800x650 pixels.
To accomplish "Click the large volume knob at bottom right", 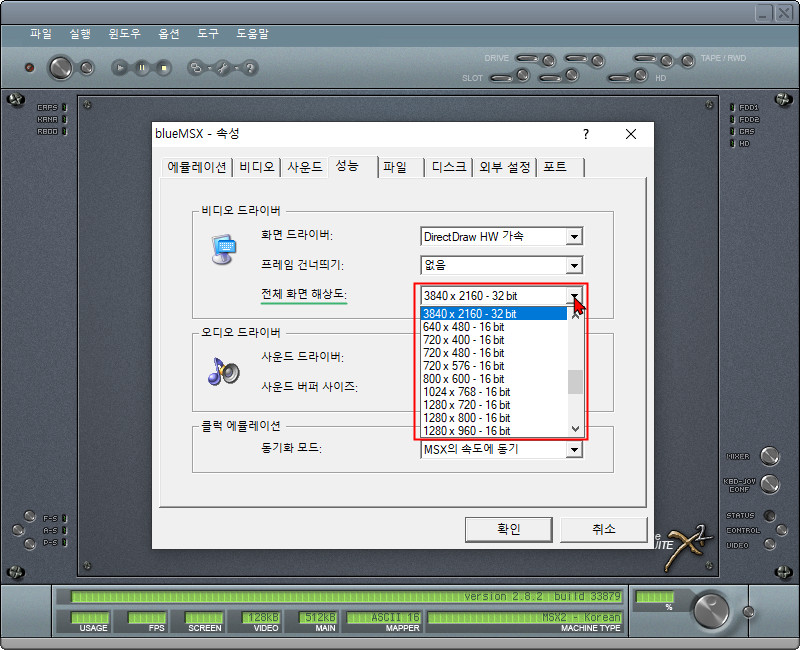I will [x=711, y=610].
